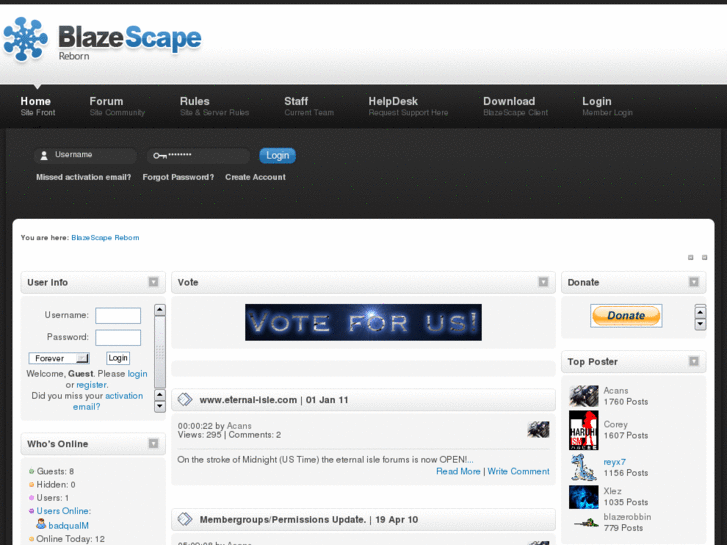Collapse the User Info panel
This screenshot has height=545, width=727.
point(153,282)
